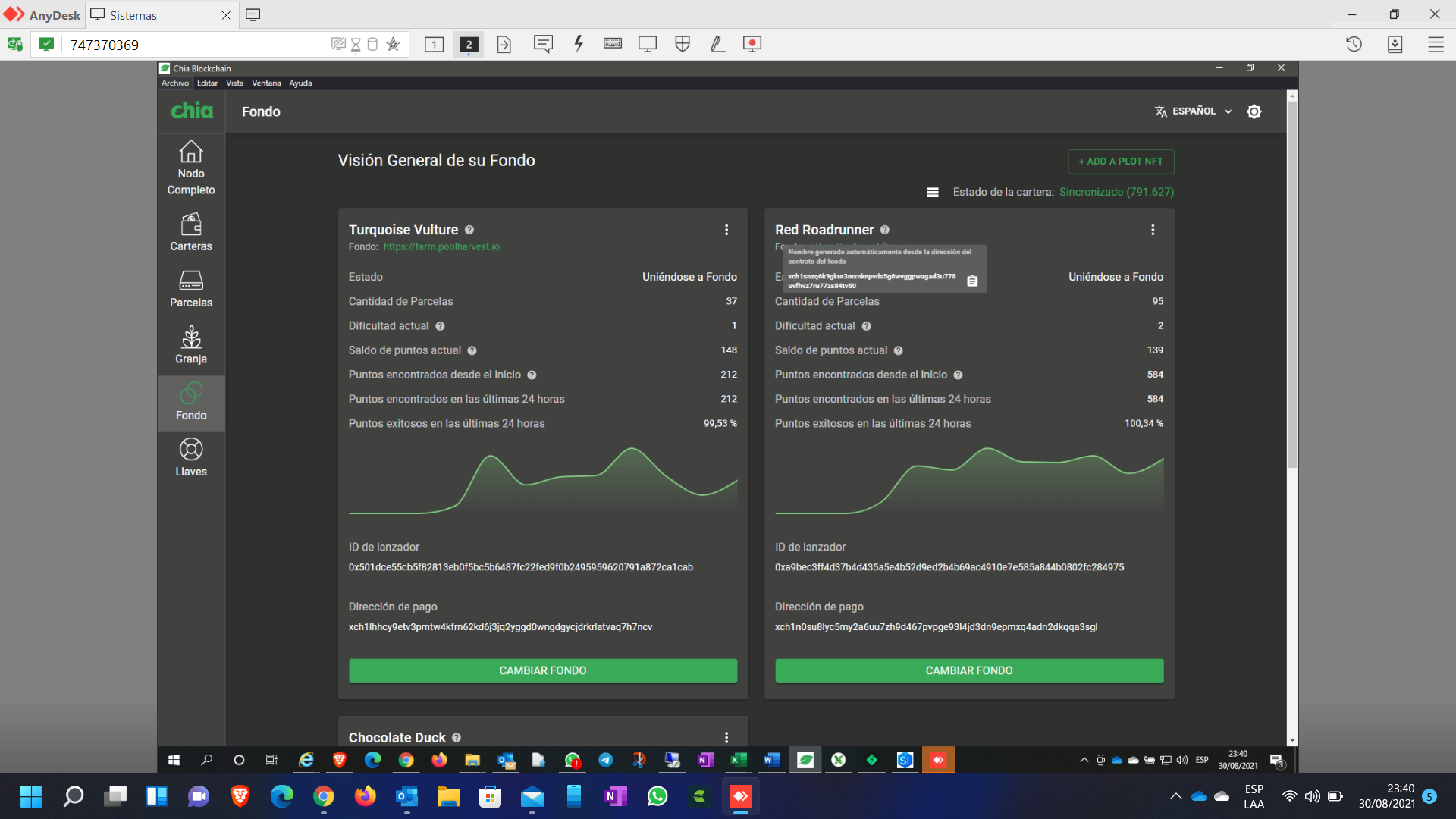The width and height of the screenshot is (1456, 819).
Task: Select remote monitor 1 in AnyDesk
Action: [x=434, y=44]
